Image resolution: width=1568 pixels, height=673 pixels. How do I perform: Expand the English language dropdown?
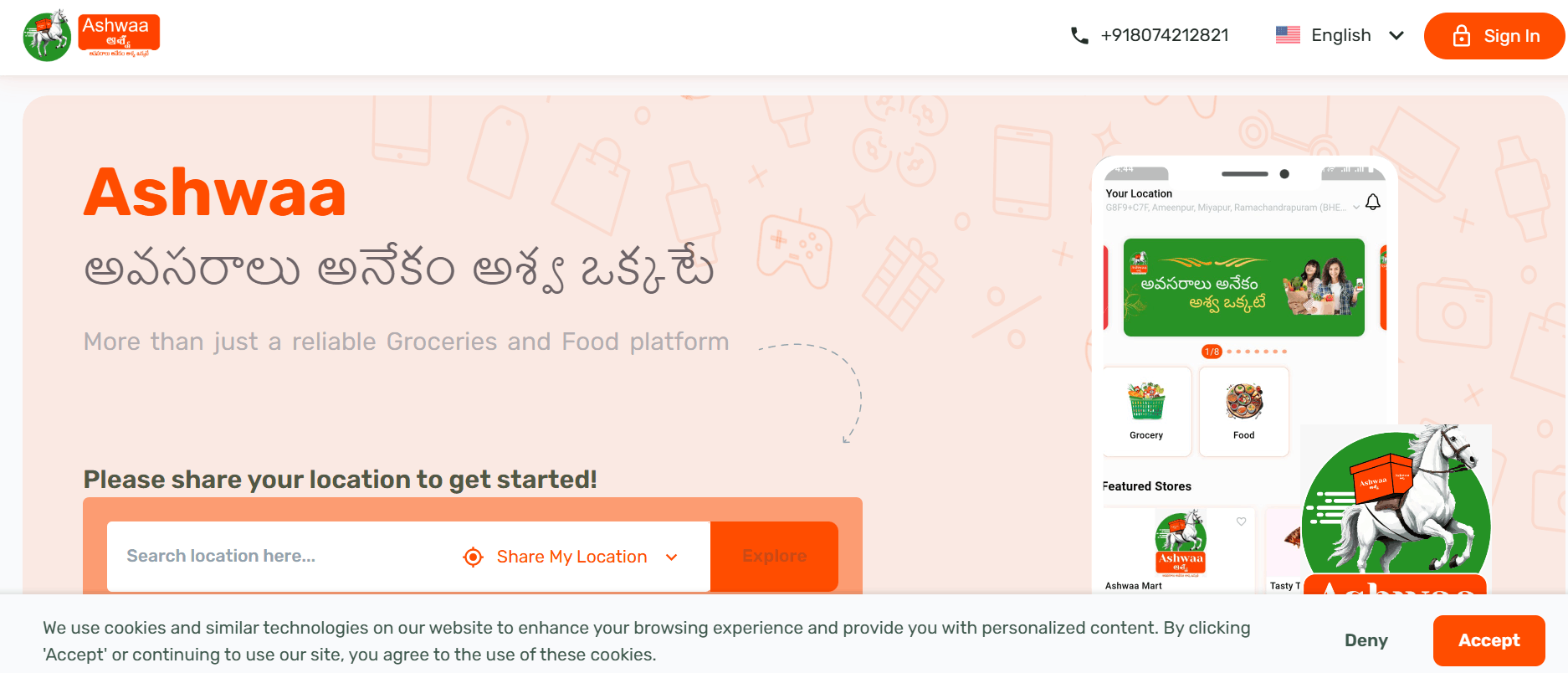pyautogui.click(x=1396, y=35)
